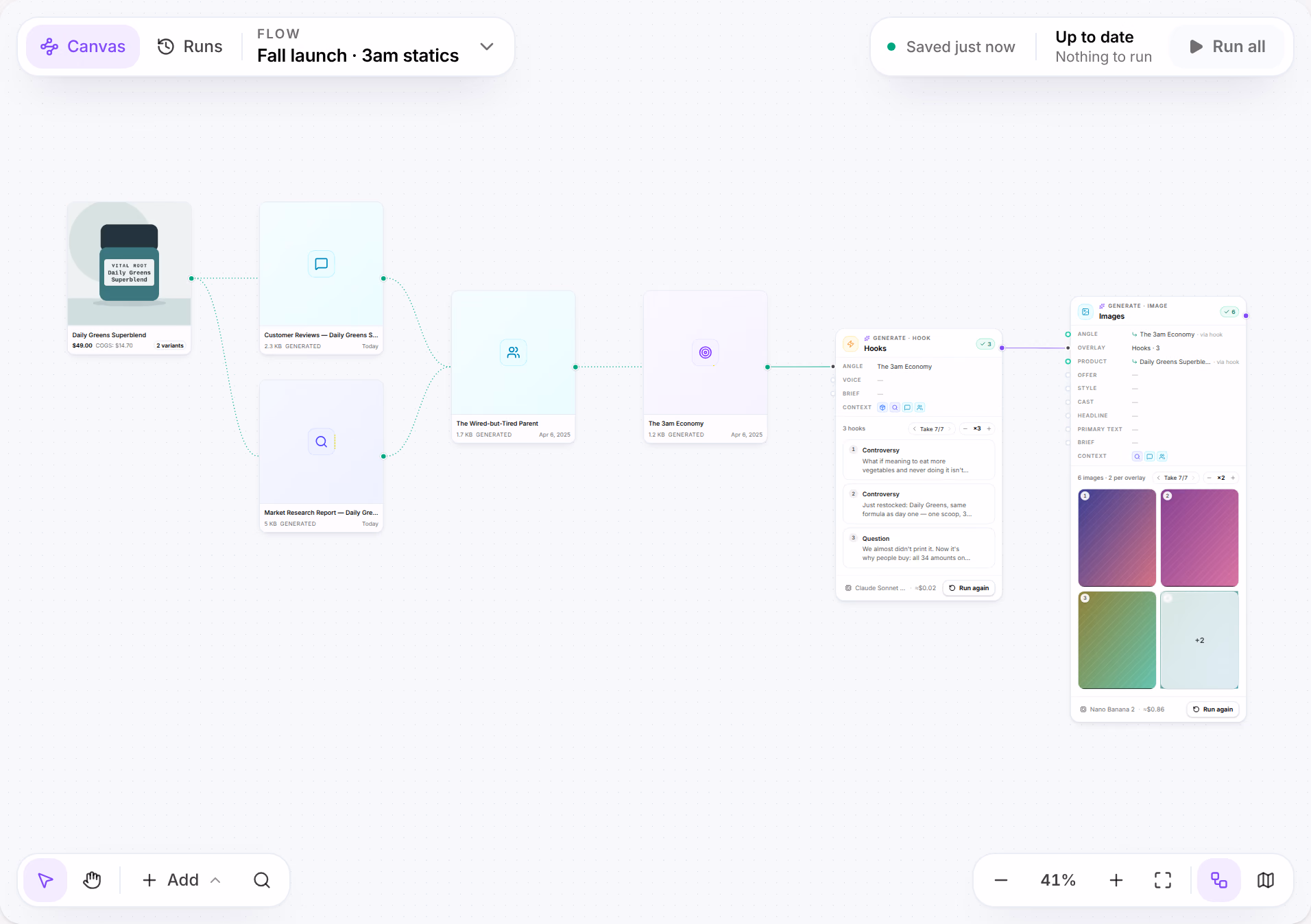Click the 41% zoom level
Screen dimensions: 1311x924
(1058, 880)
